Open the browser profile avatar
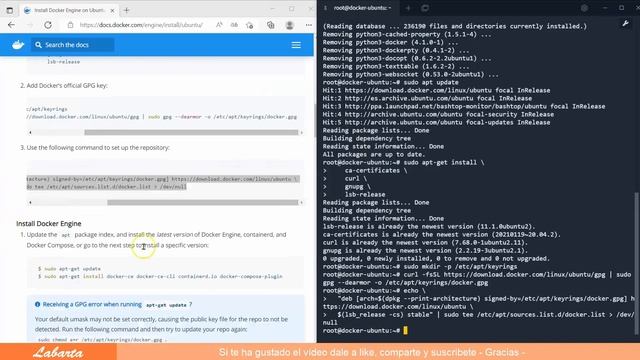 pos(290,25)
